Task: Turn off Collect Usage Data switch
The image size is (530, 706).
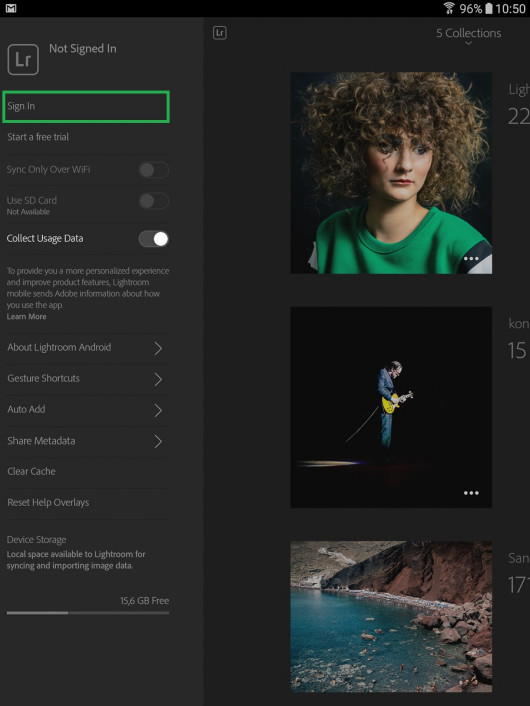Action: [x=154, y=239]
